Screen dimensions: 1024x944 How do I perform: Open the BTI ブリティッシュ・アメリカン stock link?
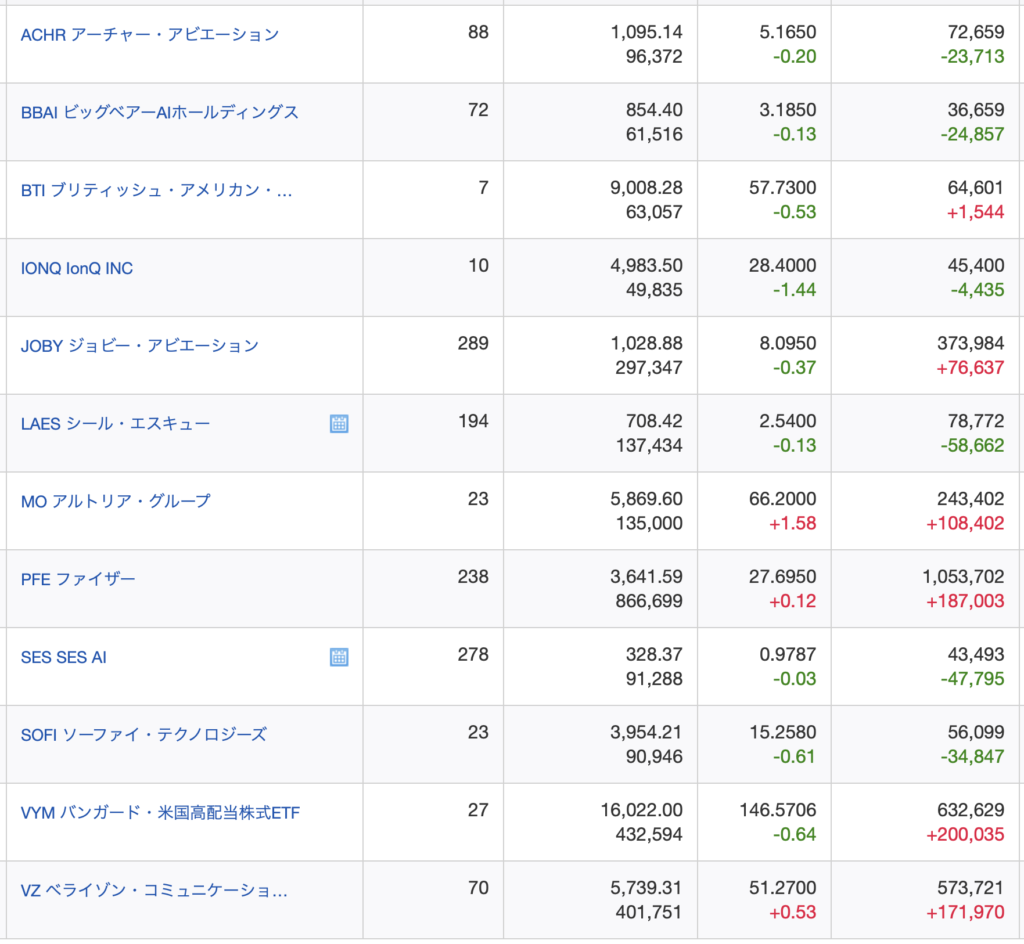click(157, 190)
